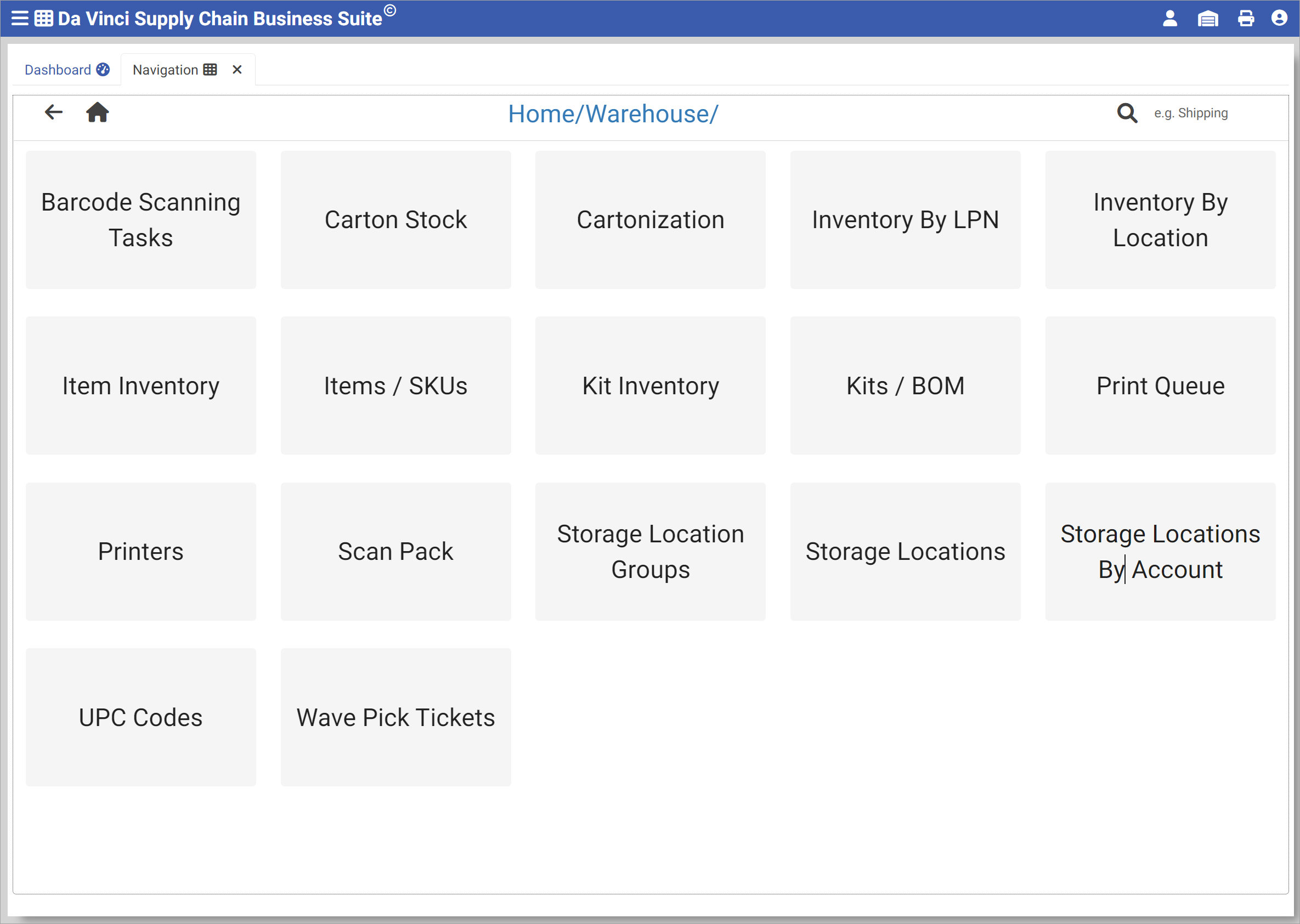Close the Navigation tab
Screen dimensions: 1300x924
[238, 69]
